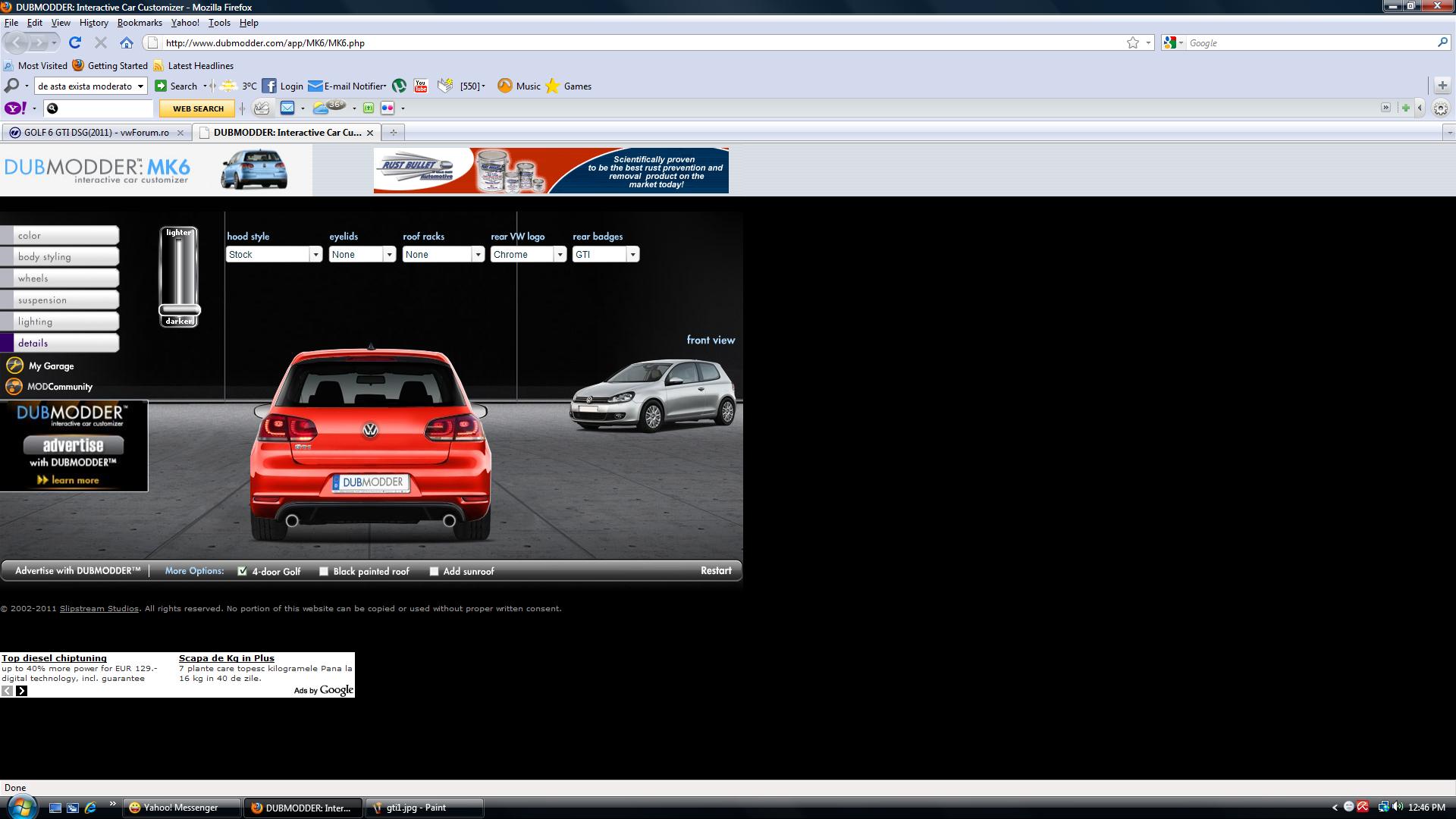Click the WEB SEARCH button

pyautogui.click(x=198, y=108)
